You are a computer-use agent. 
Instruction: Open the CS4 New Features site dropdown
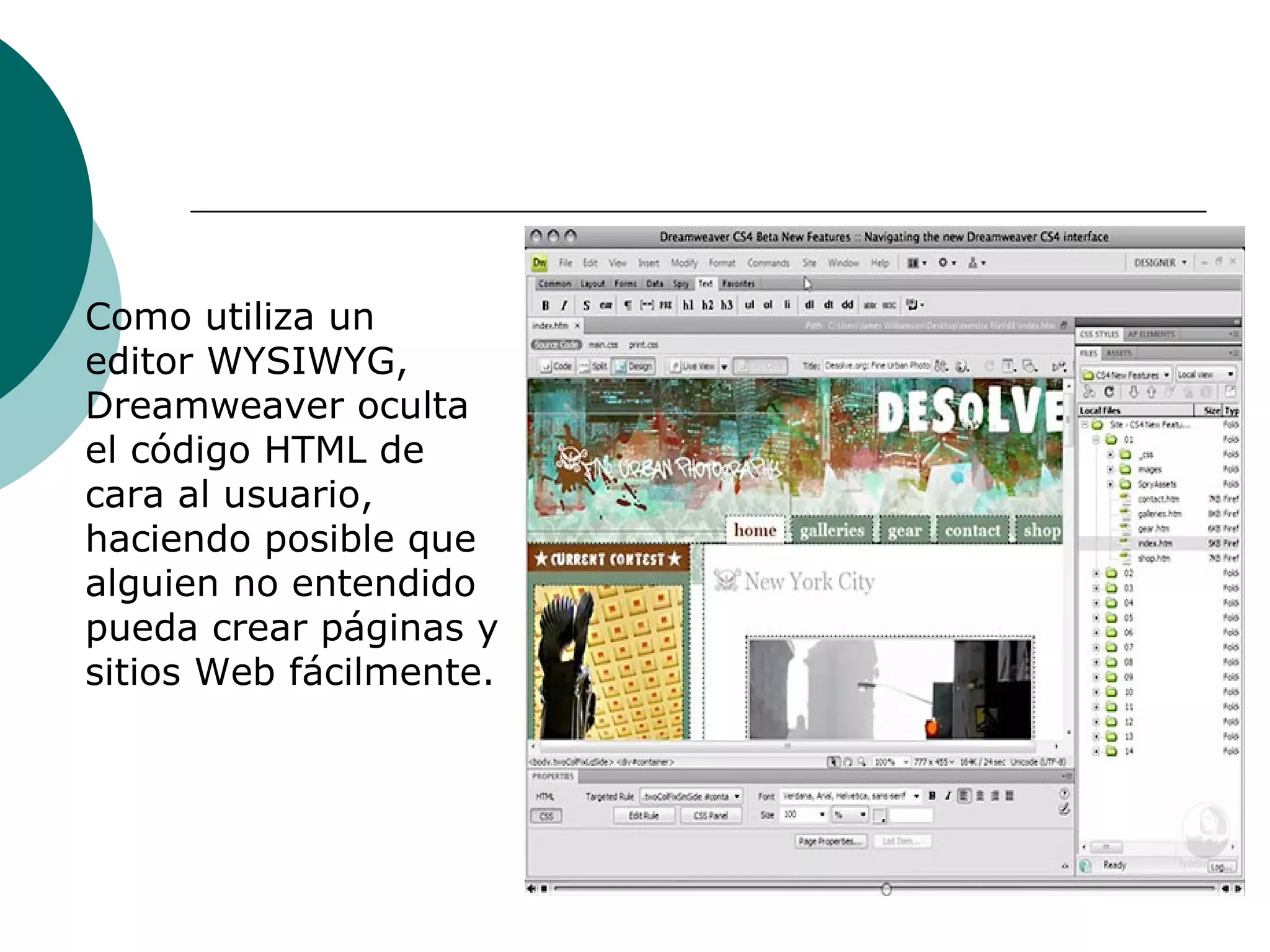[1126, 375]
